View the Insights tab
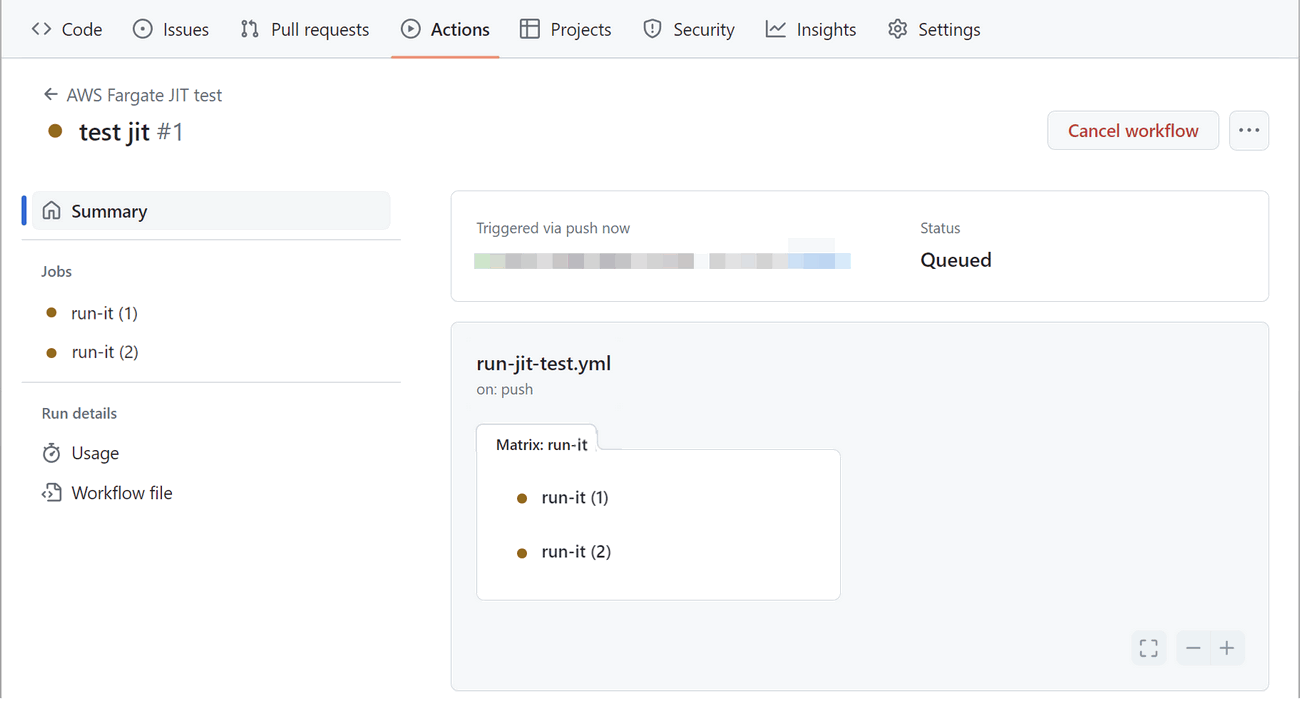The image size is (1300, 704). coord(811,29)
